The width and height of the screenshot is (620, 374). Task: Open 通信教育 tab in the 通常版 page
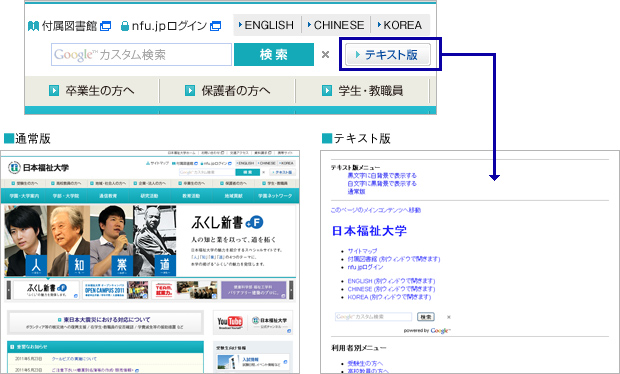pos(108,196)
